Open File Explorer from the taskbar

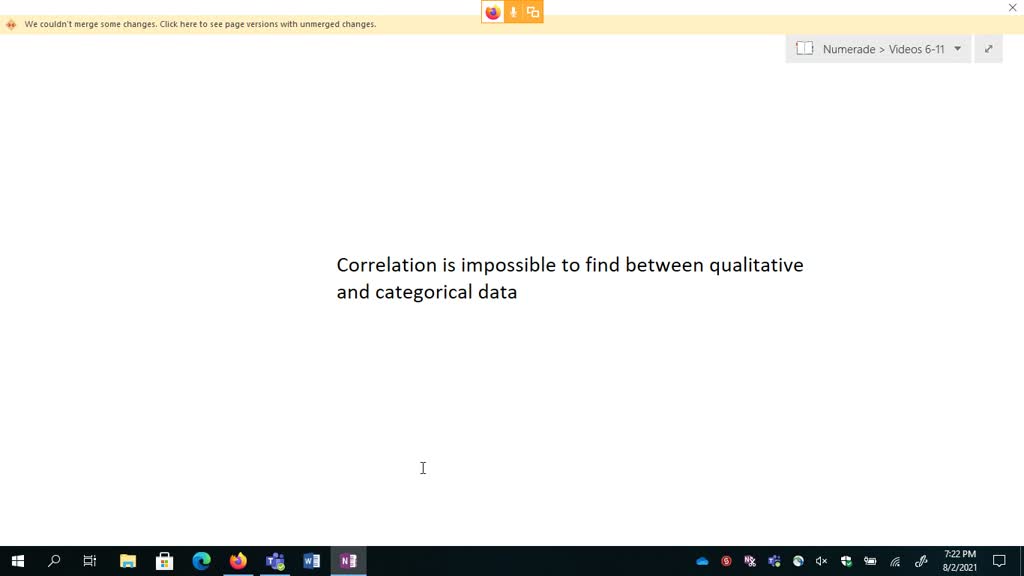pos(127,560)
